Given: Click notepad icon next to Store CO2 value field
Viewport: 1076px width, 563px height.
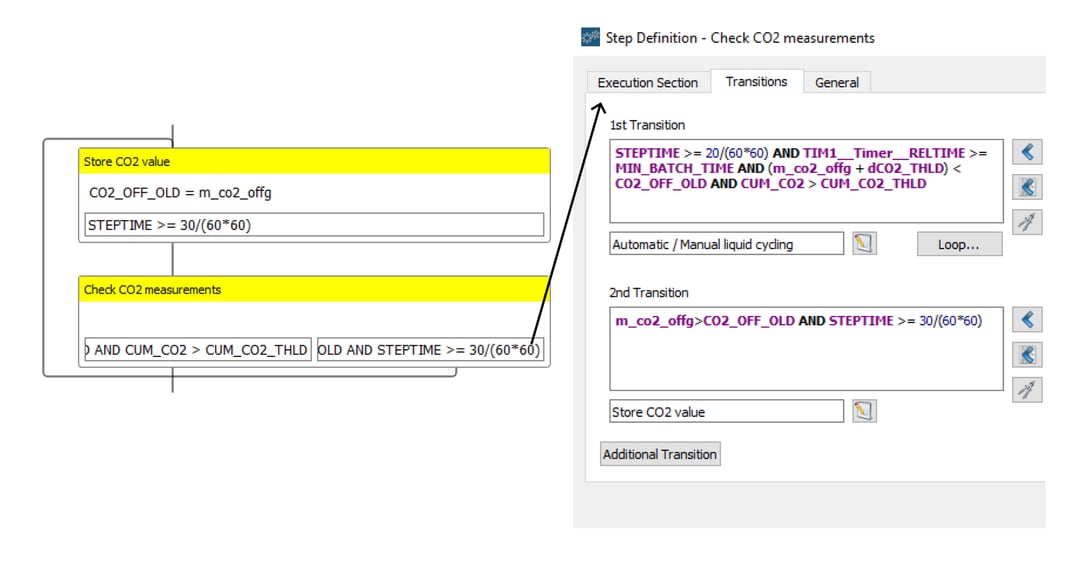Looking at the screenshot, I should [x=864, y=411].
